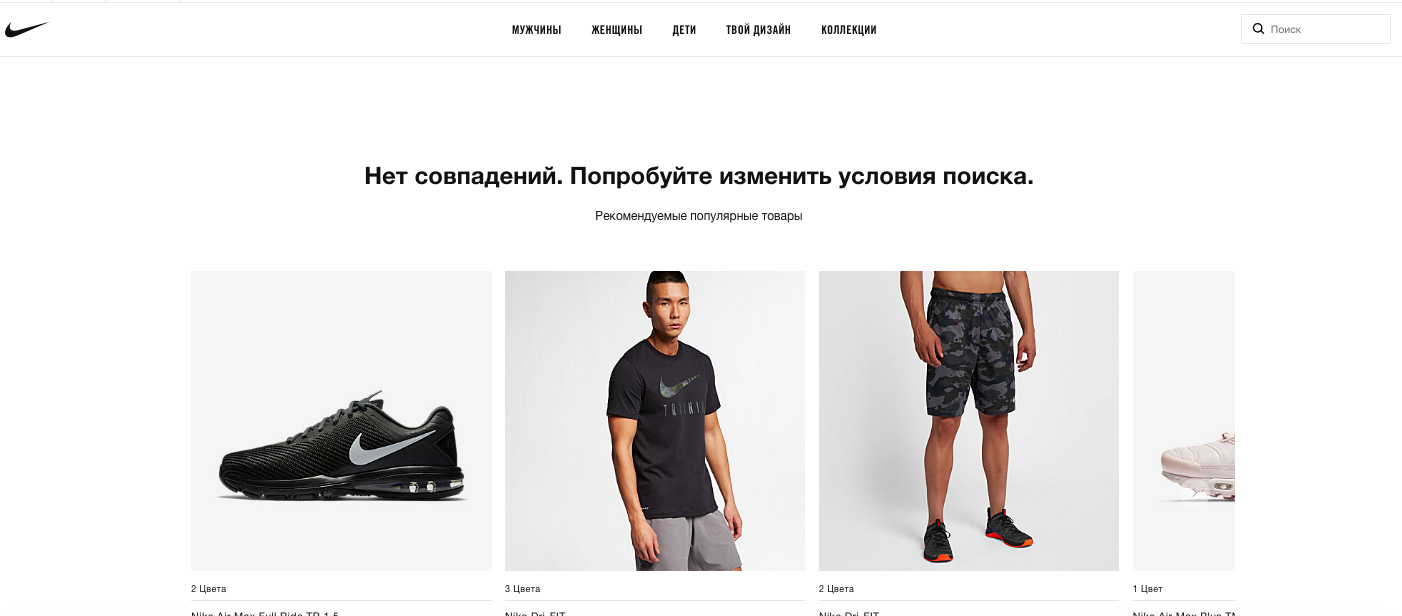This screenshot has height=616, width=1402.
Task: Select the black Air Max sneaker image
Action: [x=341, y=421]
